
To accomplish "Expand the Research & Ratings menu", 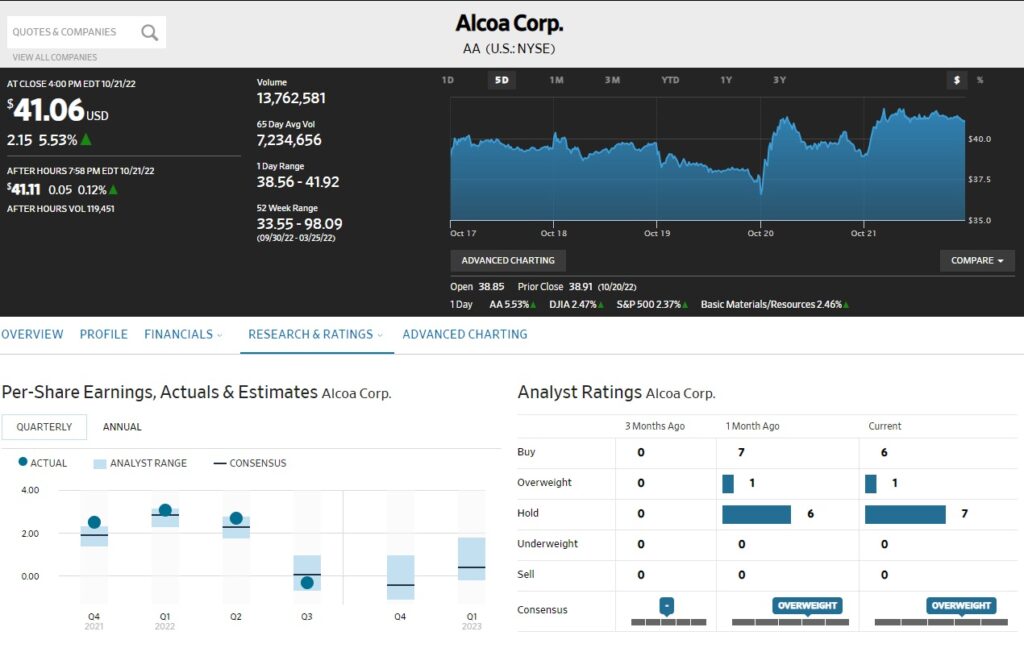I will click(x=315, y=334).
